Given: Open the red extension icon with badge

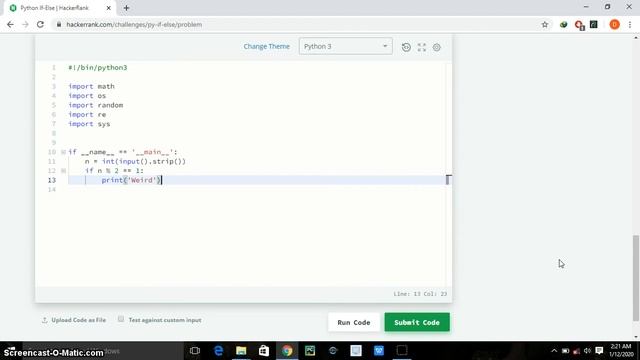Looking at the screenshot, I should [x=579, y=25].
